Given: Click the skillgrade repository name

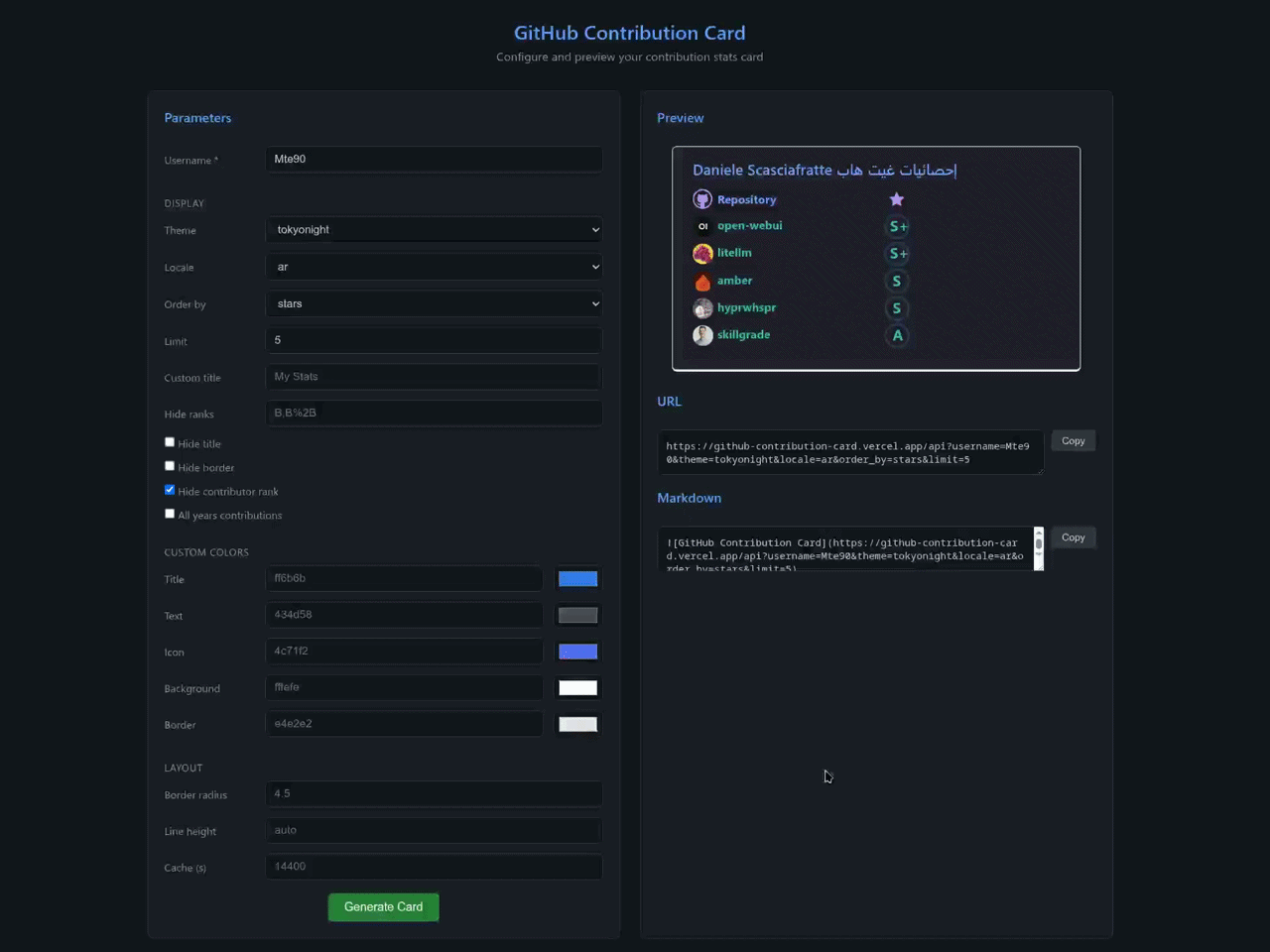Looking at the screenshot, I should [743, 335].
